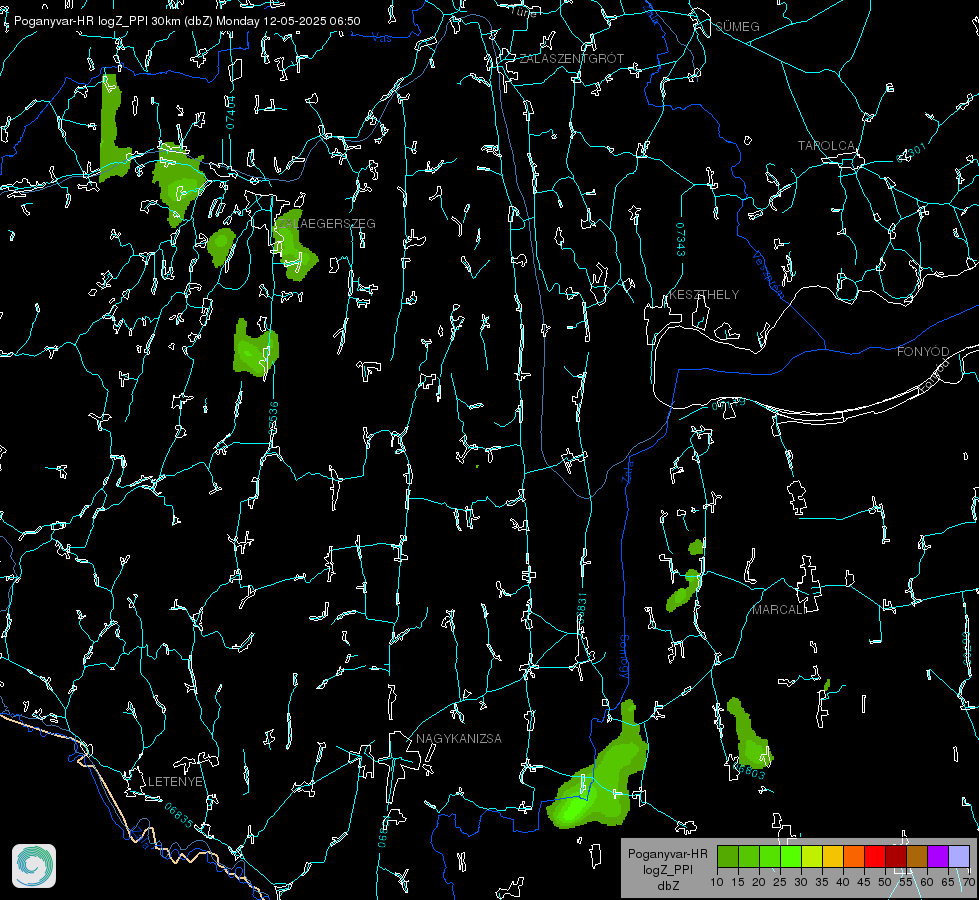Viewport: 979px width, 900px height.
Task: Click the legend label 'logZ_PPI'
Action: [667, 869]
